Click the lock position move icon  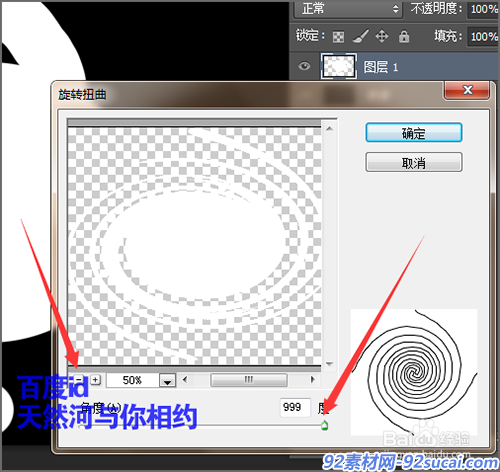[x=382, y=36]
